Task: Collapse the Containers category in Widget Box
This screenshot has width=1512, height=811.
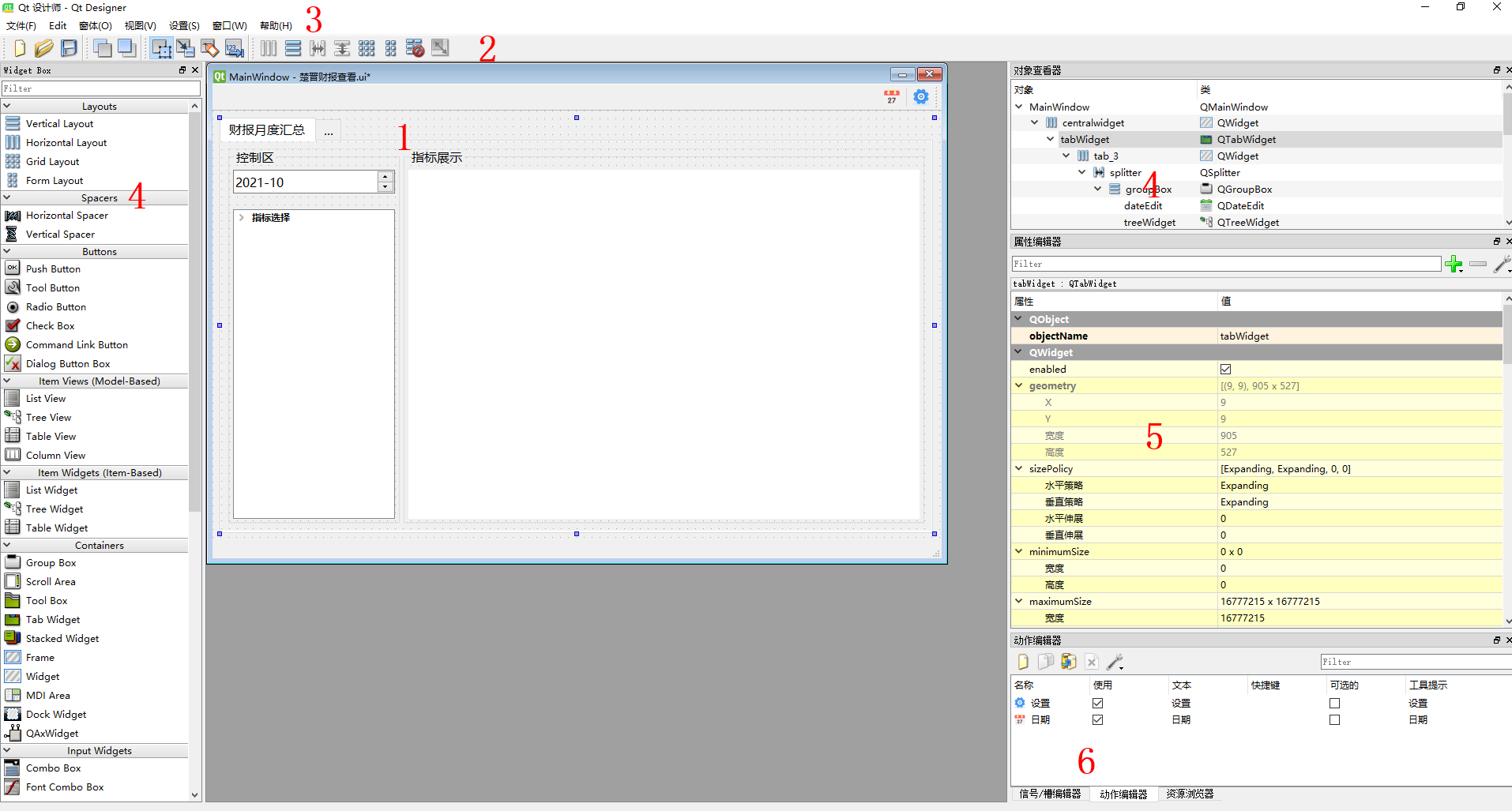Action: [x=7, y=545]
